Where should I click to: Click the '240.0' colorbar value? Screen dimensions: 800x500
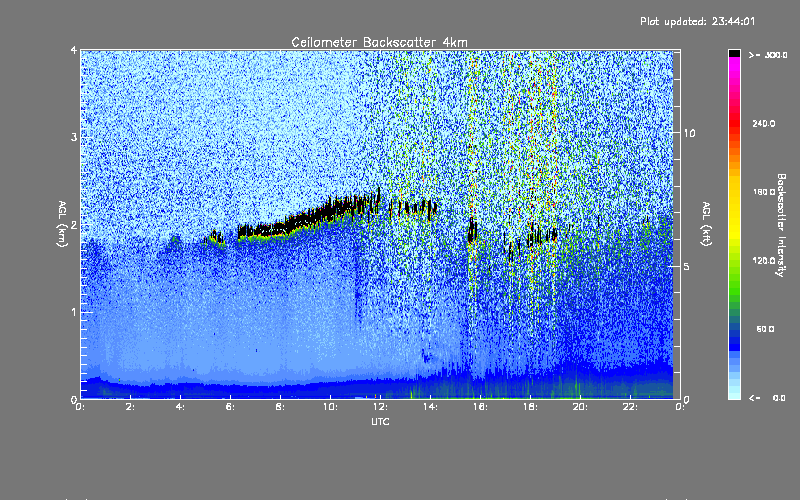point(764,123)
